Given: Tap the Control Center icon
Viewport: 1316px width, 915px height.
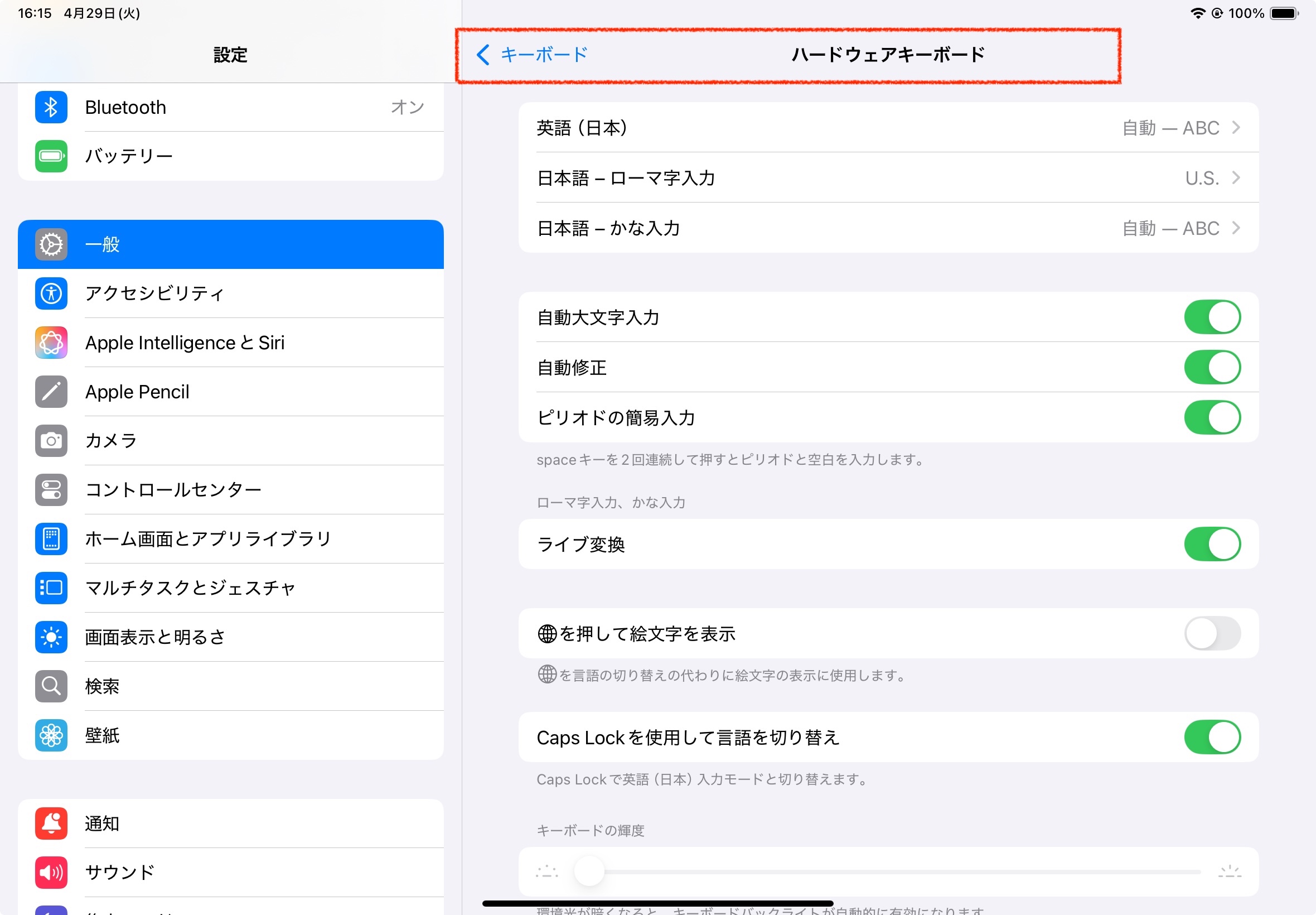Looking at the screenshot, I should click(51, 490).
